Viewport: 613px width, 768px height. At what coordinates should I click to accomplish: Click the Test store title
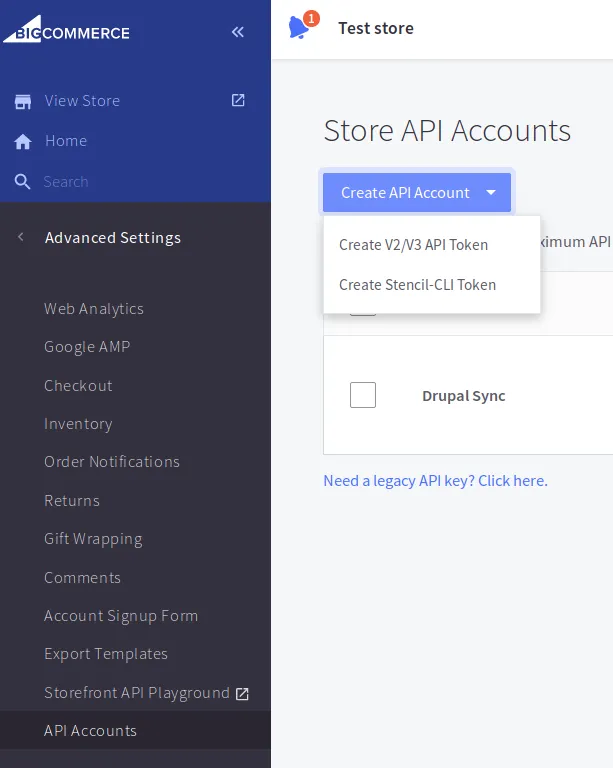pyautogui.click(x=376, y=28)
